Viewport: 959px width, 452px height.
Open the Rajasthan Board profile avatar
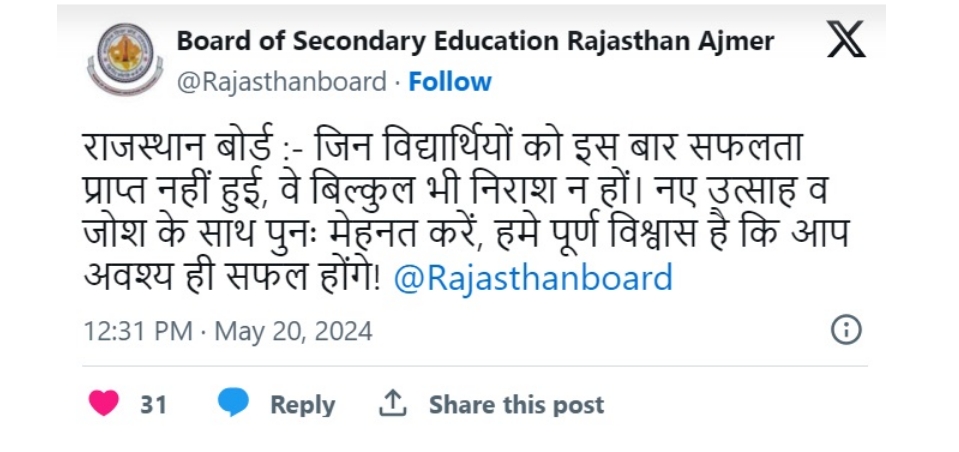point(126,59)
